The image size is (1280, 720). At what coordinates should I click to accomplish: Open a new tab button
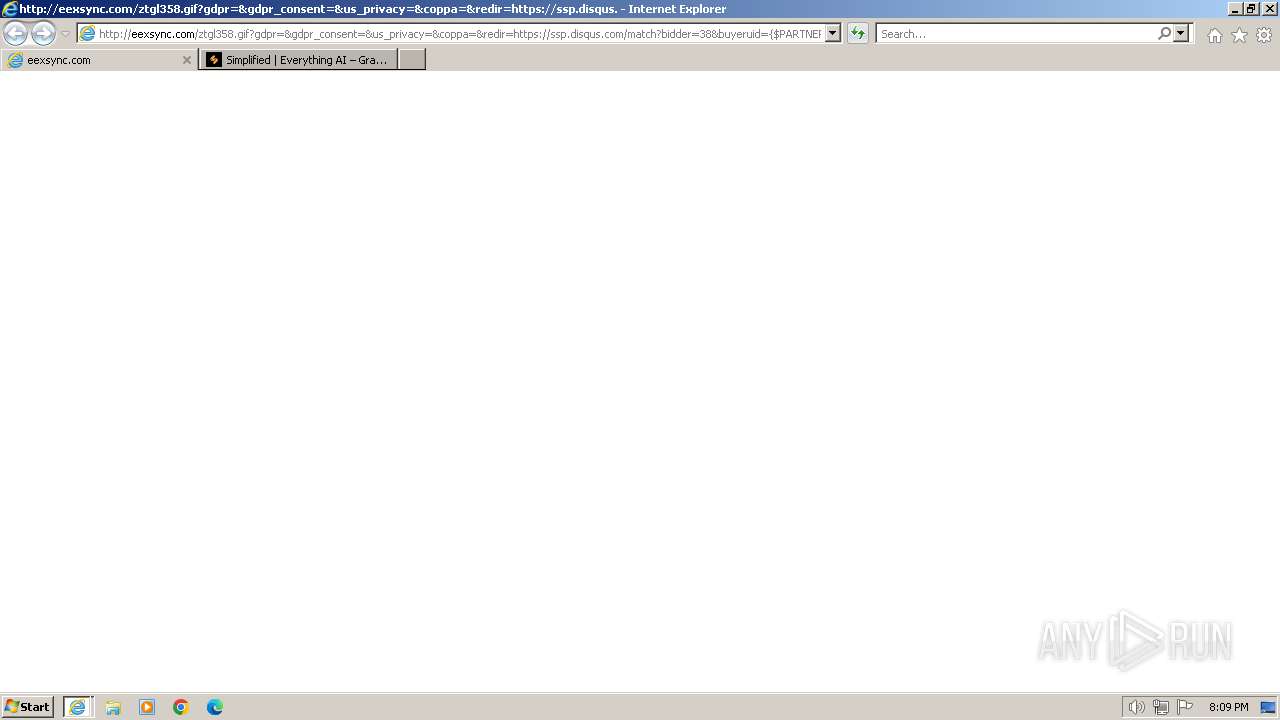412,60
